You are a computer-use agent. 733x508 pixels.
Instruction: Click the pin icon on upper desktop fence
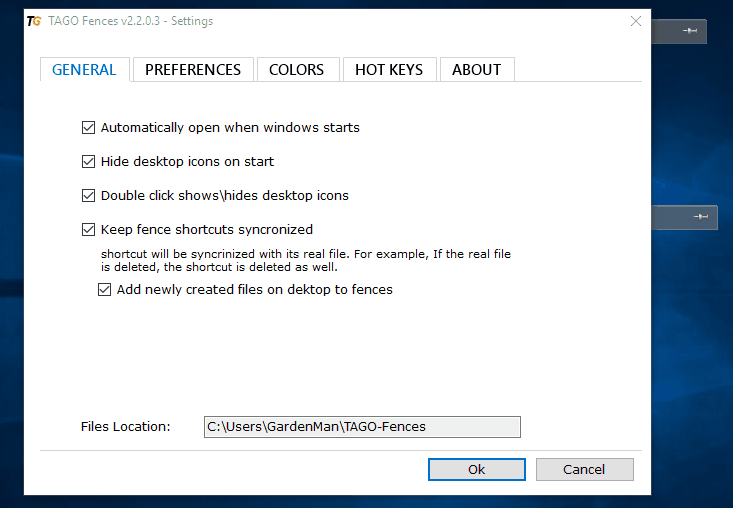point(690,31)
